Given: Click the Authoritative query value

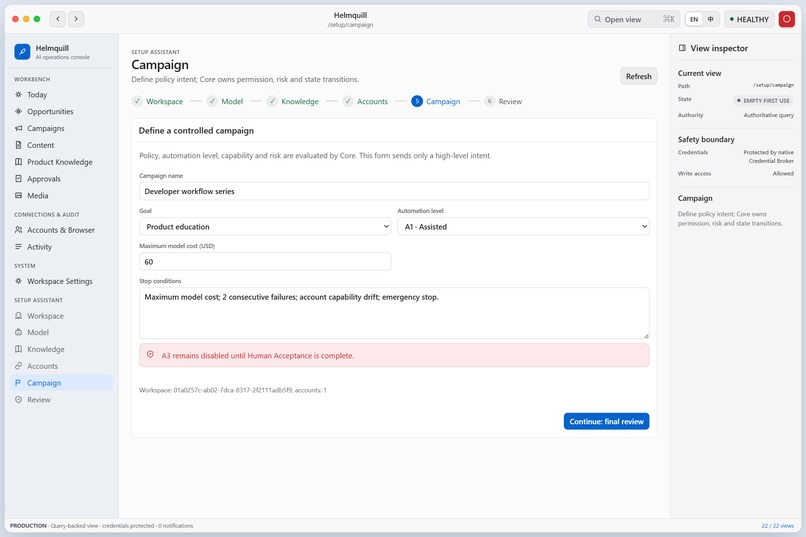Looking at the screenshot, I should (768, 115).
